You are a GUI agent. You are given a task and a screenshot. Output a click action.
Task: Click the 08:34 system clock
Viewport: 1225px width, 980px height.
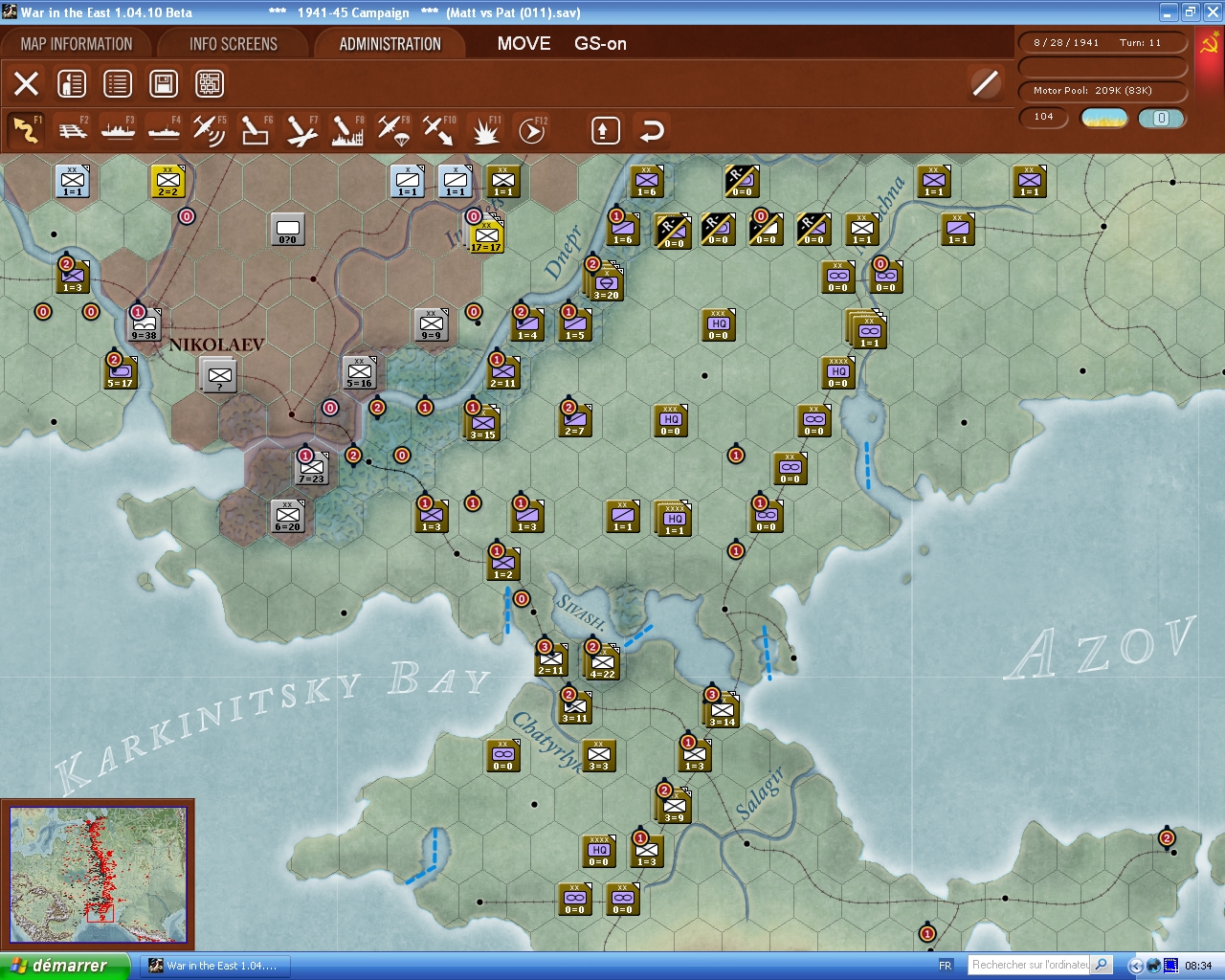(x=1198, y=966)
